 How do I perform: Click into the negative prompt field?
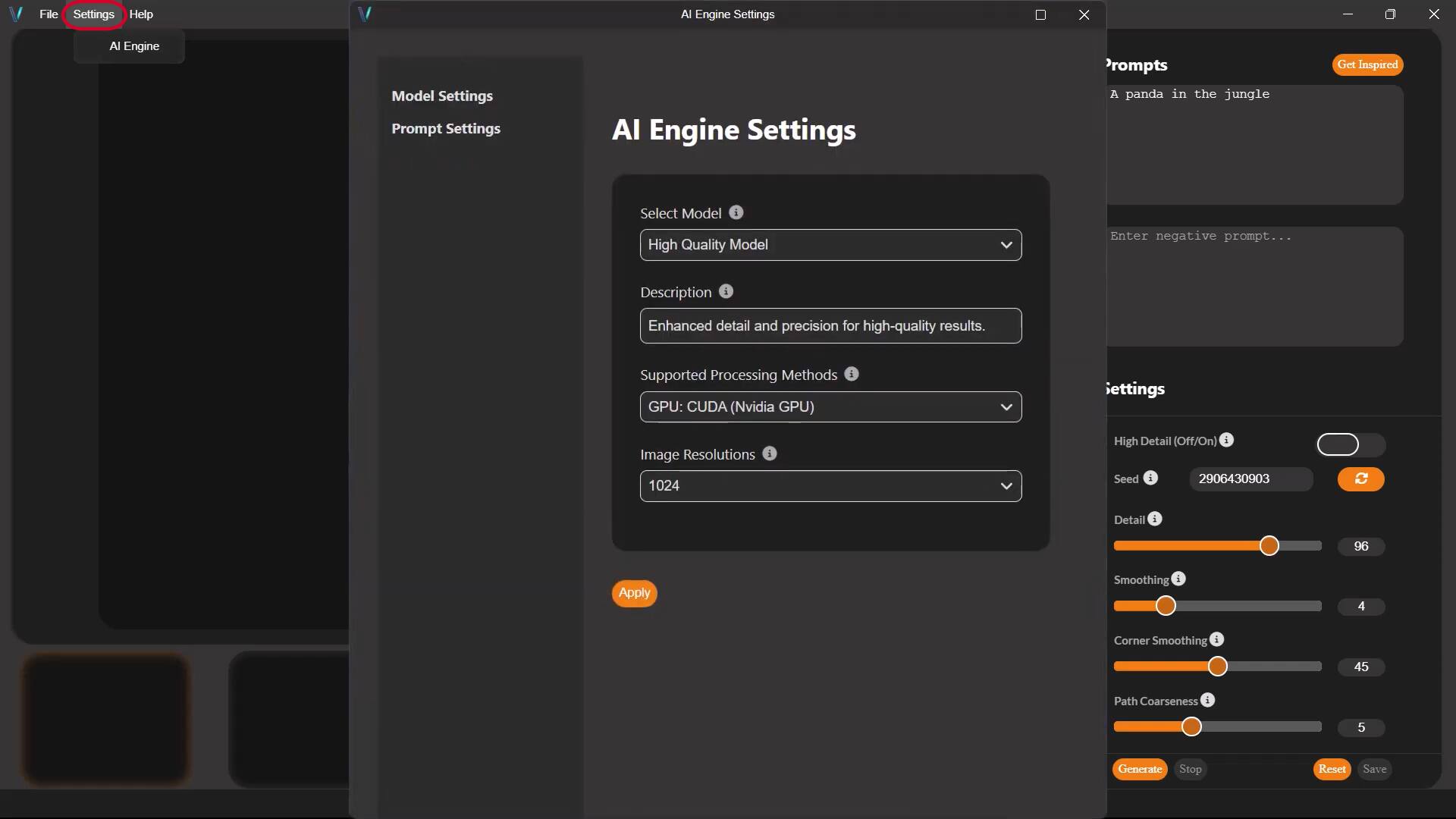click(x=1254, y=287)
